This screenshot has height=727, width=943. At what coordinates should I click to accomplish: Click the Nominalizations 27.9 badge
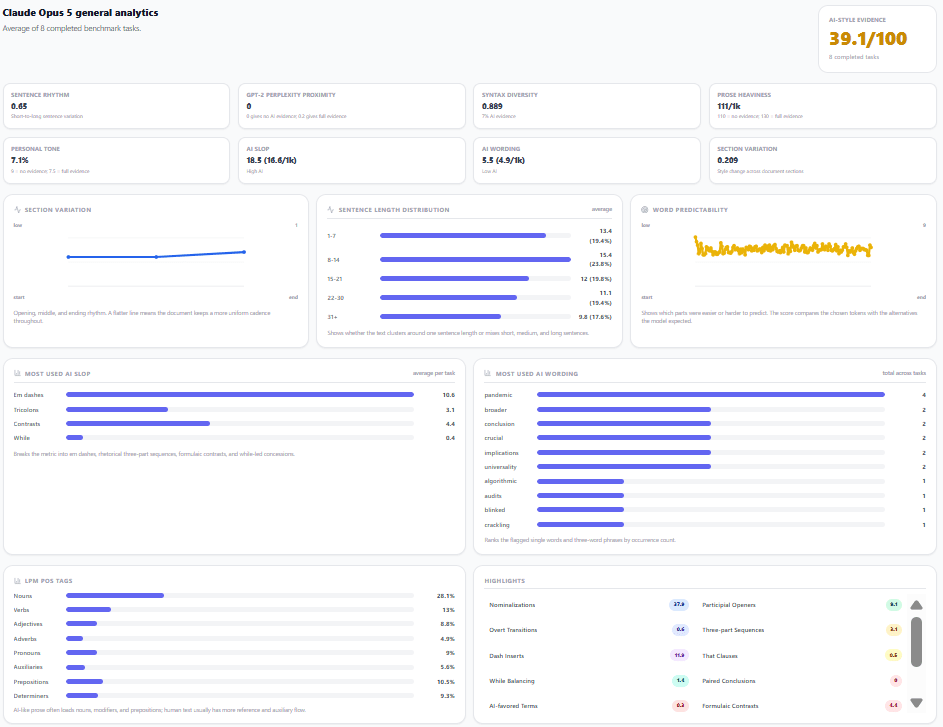click(679, 604)
